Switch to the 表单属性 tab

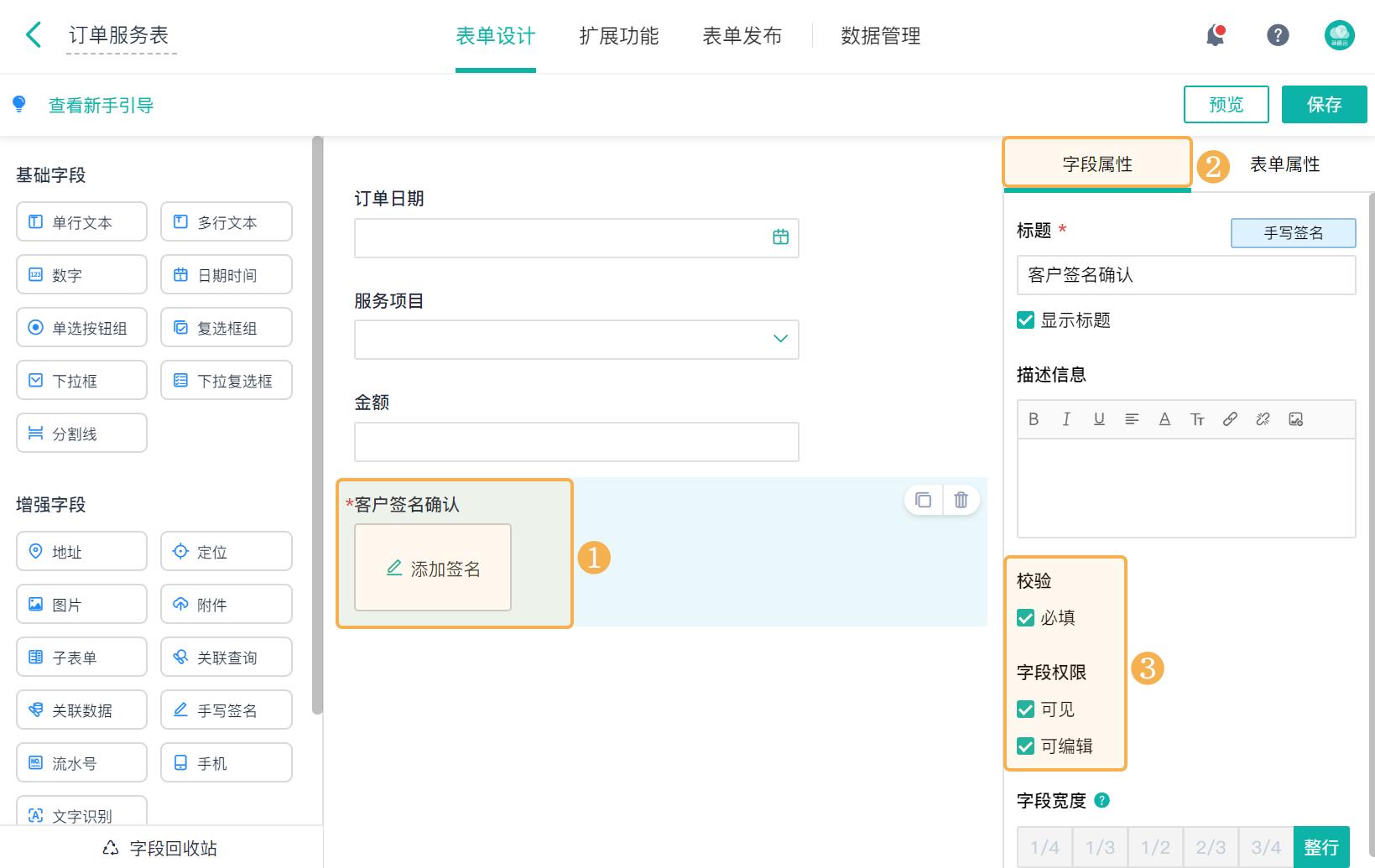tap(1284, 164)
